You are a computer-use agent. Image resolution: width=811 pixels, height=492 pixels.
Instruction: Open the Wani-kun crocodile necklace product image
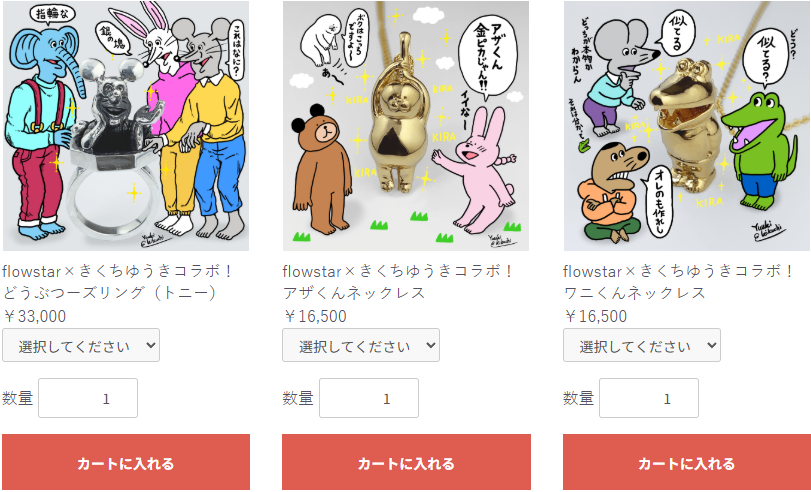pos(687,126)
